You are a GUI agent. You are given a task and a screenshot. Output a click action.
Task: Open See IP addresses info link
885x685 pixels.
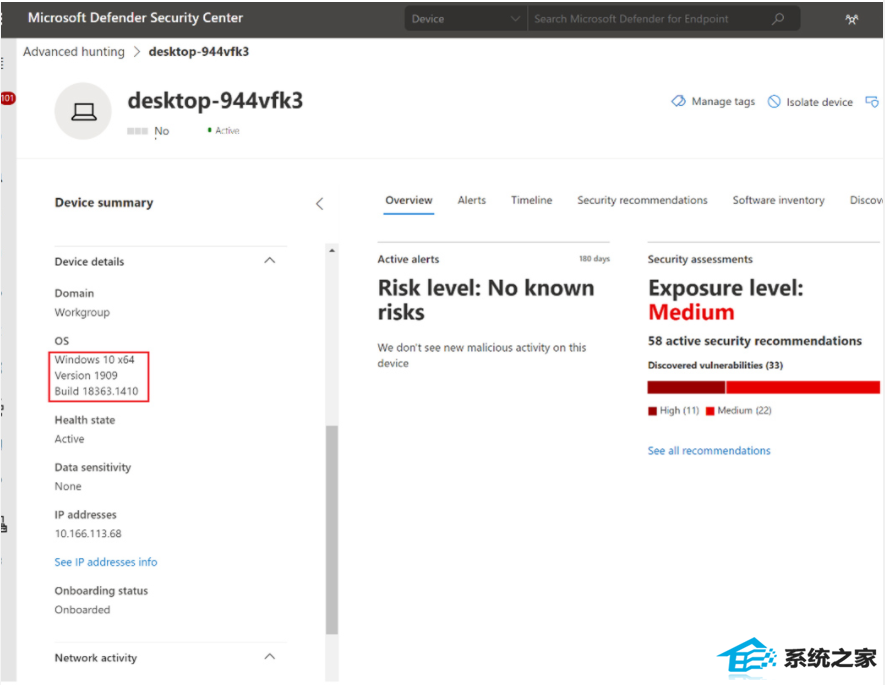106,562
